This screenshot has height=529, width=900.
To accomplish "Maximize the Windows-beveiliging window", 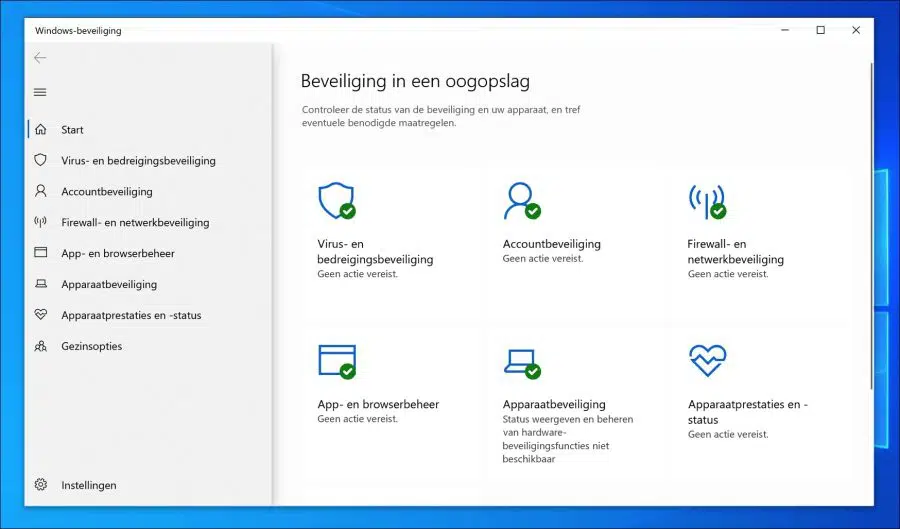I will pyautogui.click(x=821, y=30).
